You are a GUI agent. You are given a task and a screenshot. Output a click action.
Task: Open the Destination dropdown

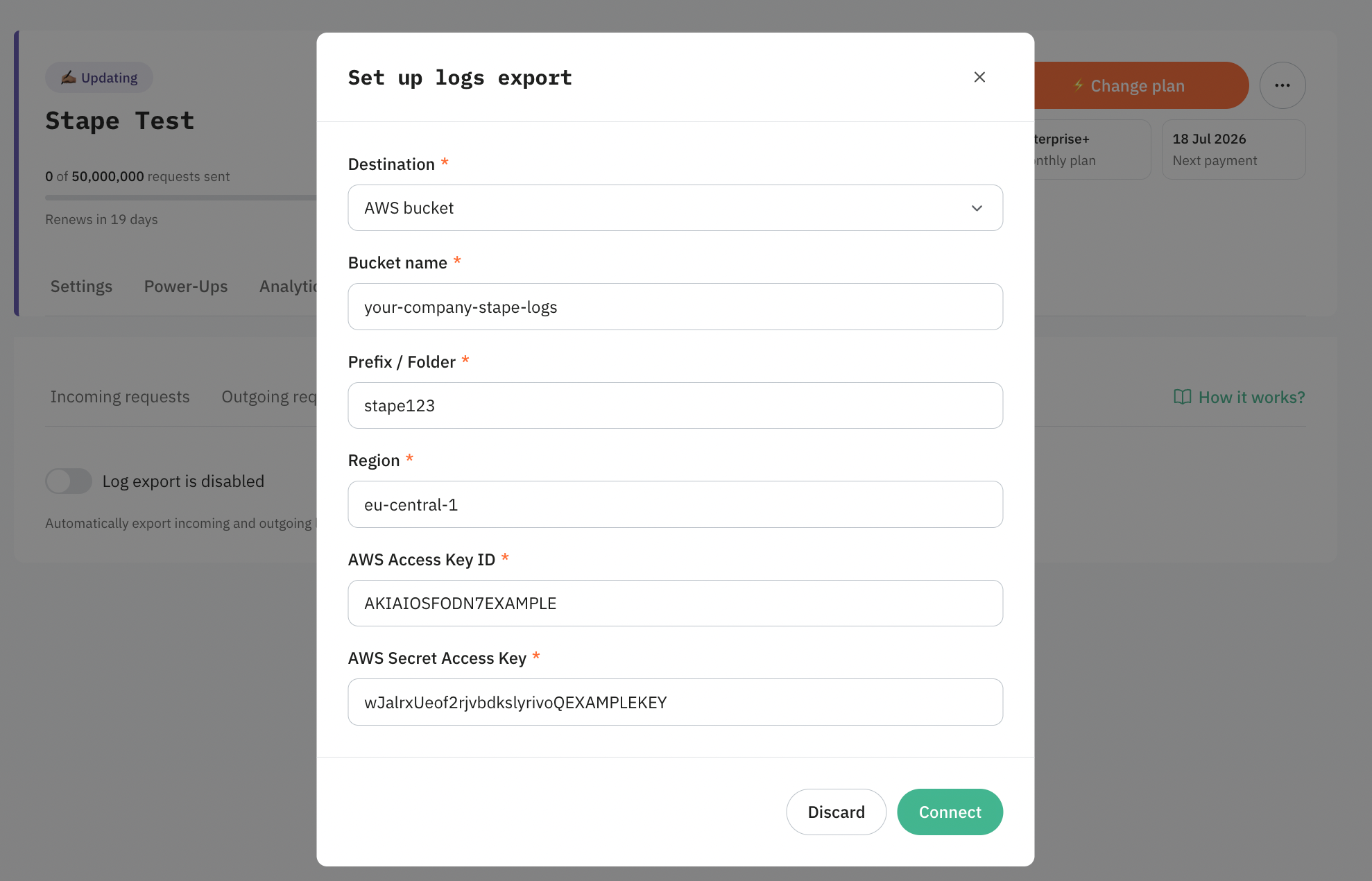[x=675, y=208]
